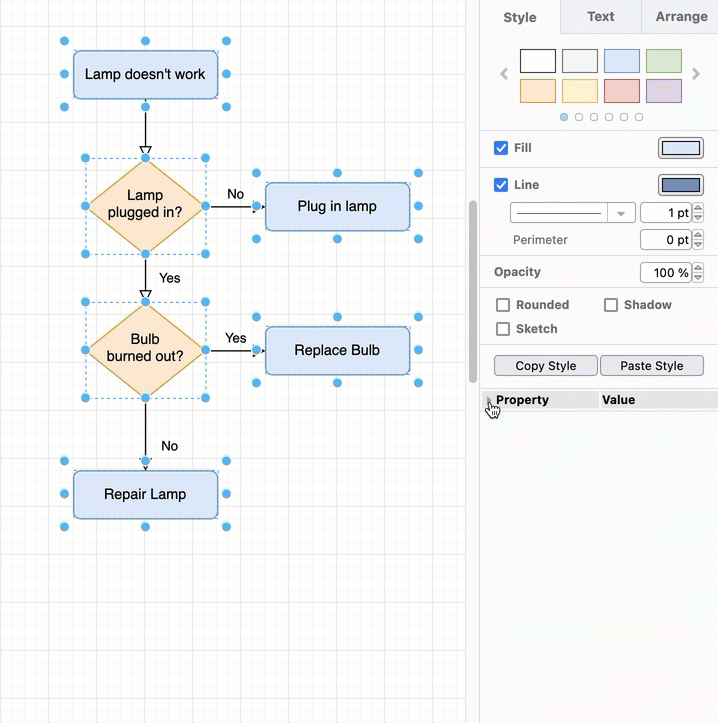The width and height of the screenshot is (718, 723).
Task: Select the 'Bulb burned out?' diamond shape
Action: pos(145,349)
